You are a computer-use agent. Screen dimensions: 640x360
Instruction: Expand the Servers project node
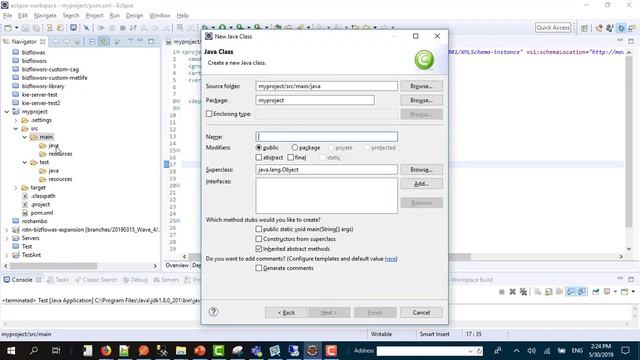(x=7, y=238)
